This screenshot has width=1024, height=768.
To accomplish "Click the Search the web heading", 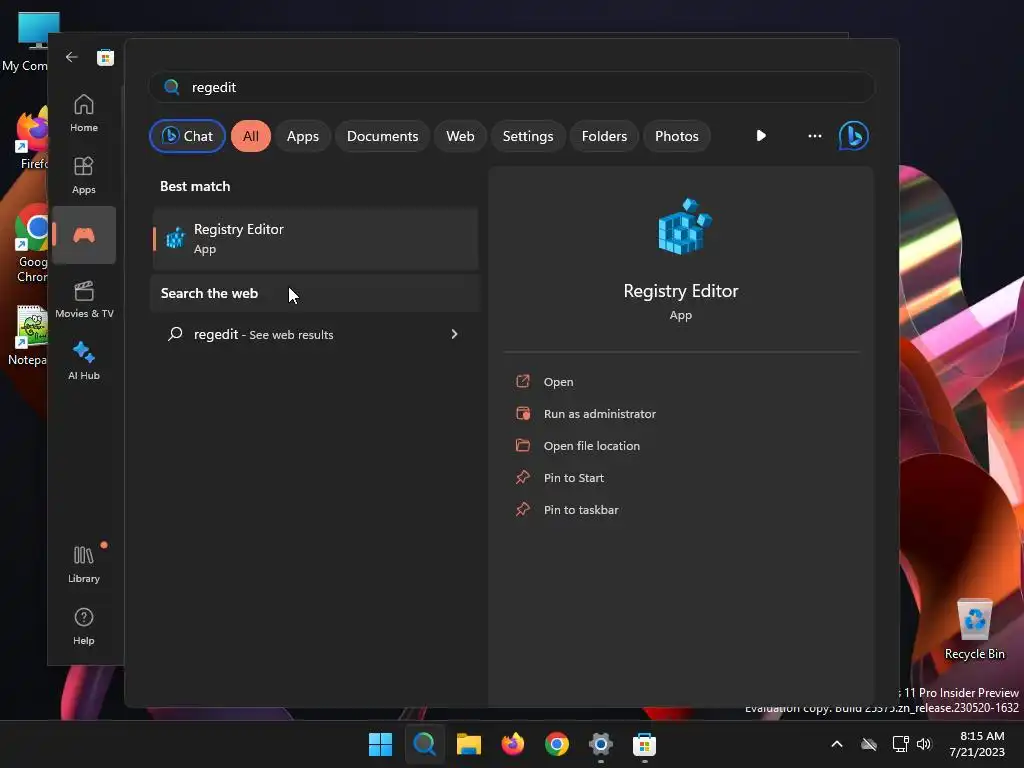I will (x=209, y=293).
